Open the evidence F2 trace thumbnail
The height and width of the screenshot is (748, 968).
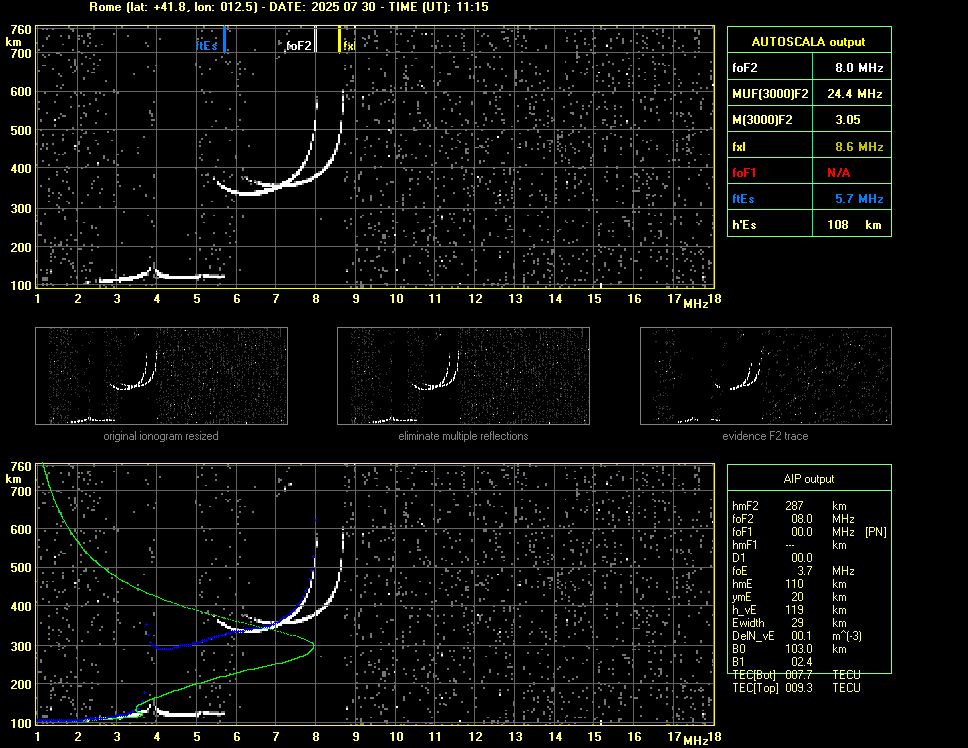766,376
